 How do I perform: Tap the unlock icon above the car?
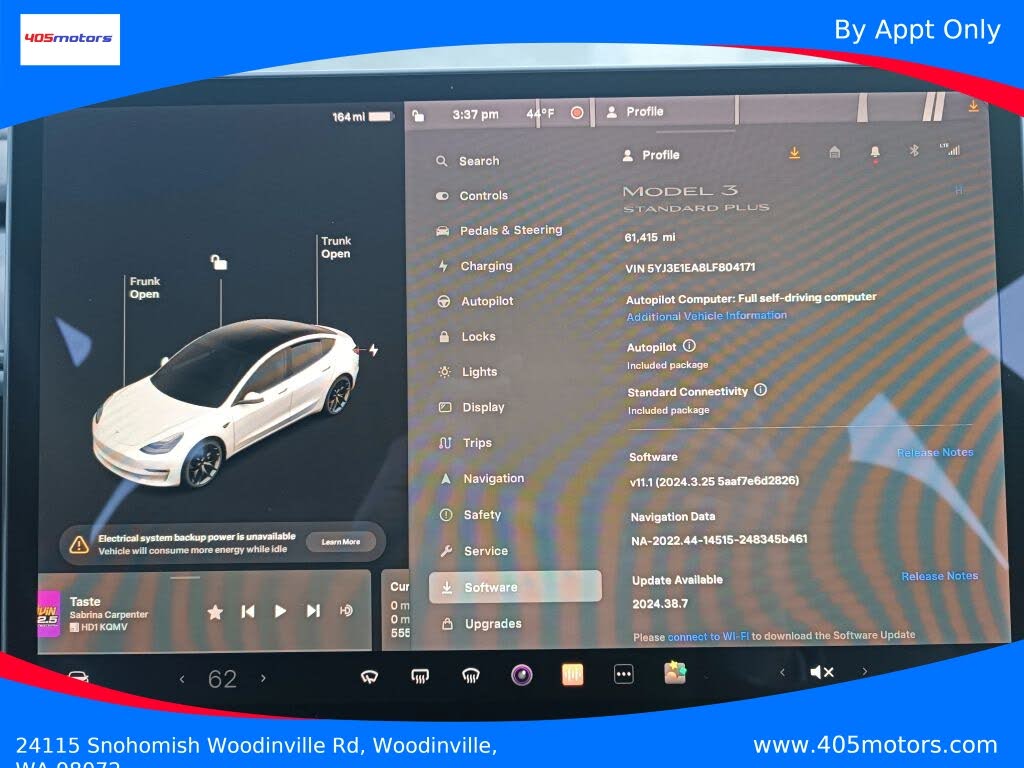pyautogui.click(x=219, y=263)
